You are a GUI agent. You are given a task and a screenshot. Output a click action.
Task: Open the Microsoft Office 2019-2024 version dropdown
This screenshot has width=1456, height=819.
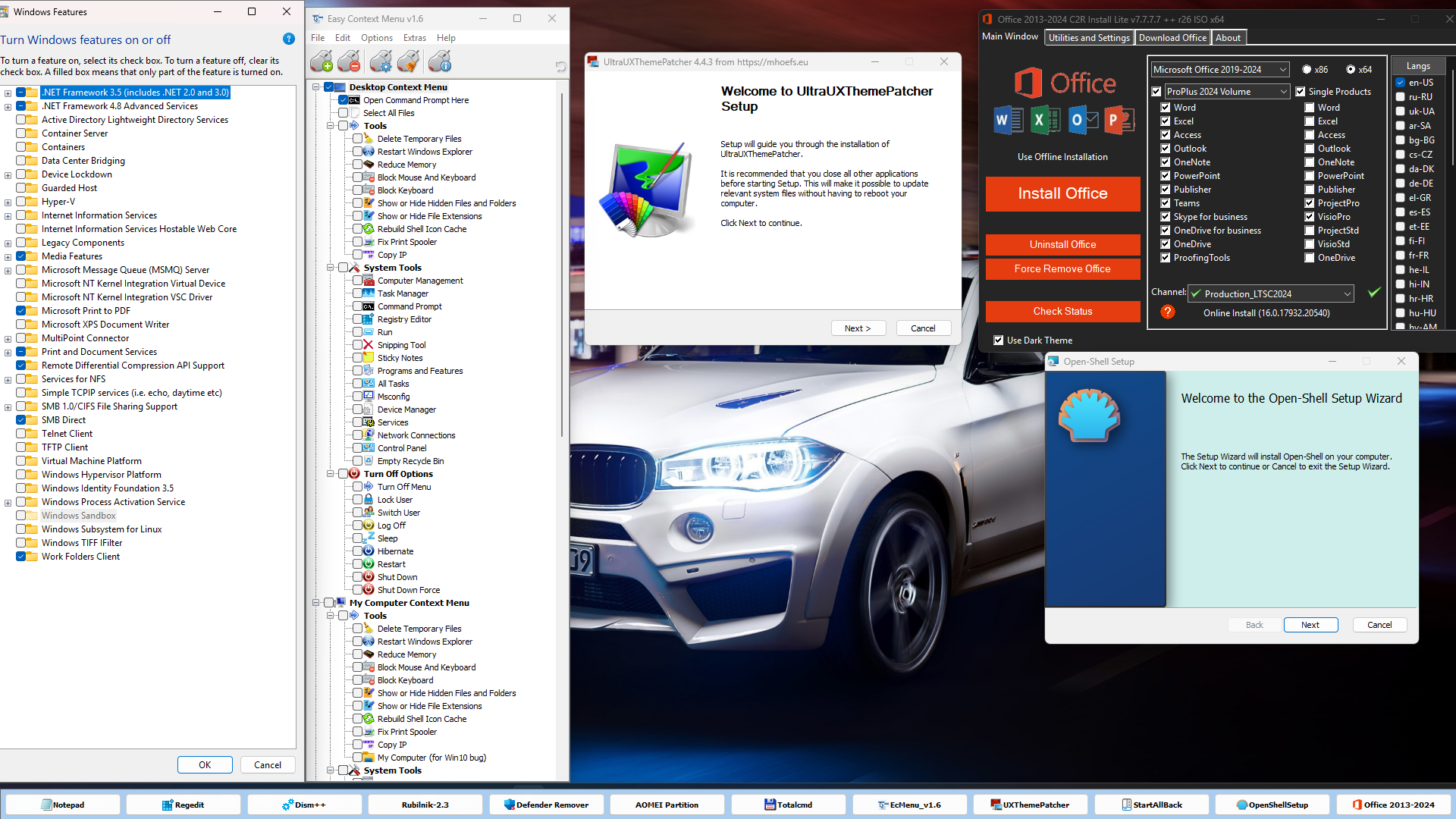(1219, 69)
